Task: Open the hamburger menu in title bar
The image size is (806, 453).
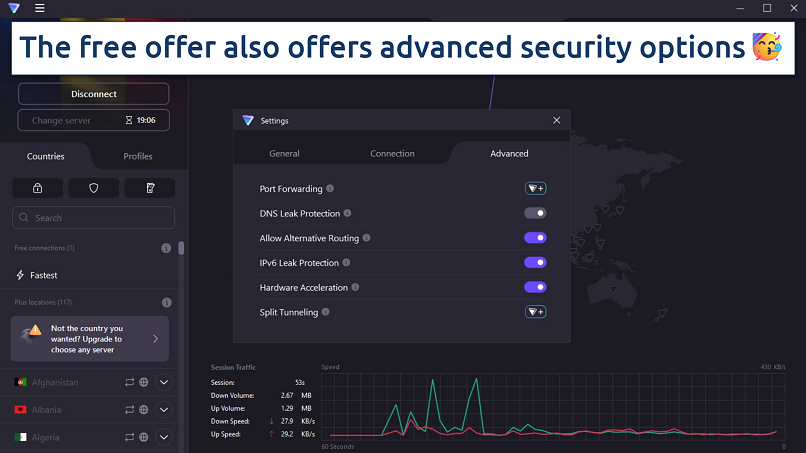Action: point(39,8)
